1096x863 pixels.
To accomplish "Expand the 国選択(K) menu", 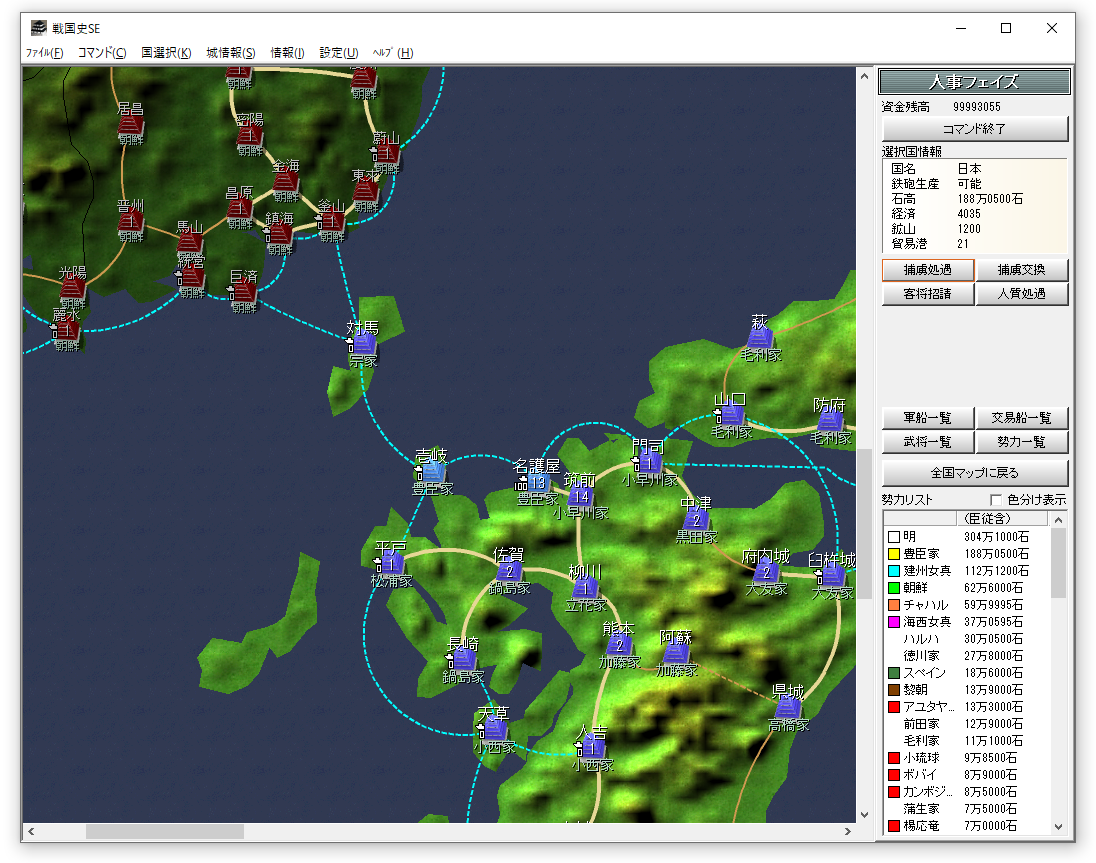I will point(166,53).
